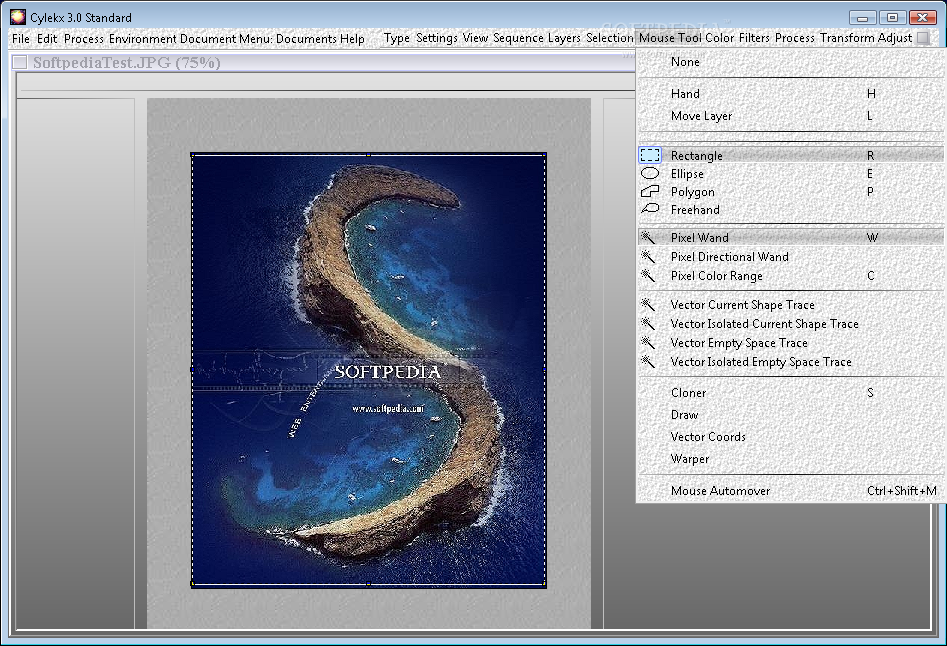Click the Polygon selection tool icon

pyautogui.click(x=650, y=191)
